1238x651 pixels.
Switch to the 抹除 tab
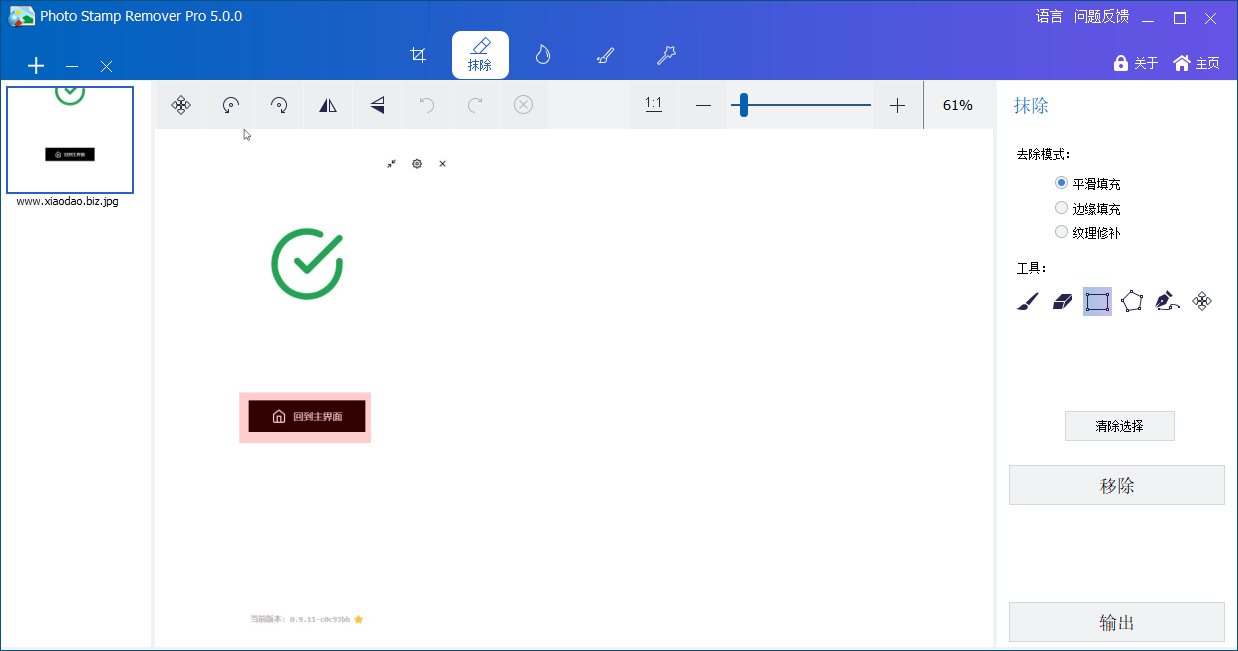click(480, 55)
